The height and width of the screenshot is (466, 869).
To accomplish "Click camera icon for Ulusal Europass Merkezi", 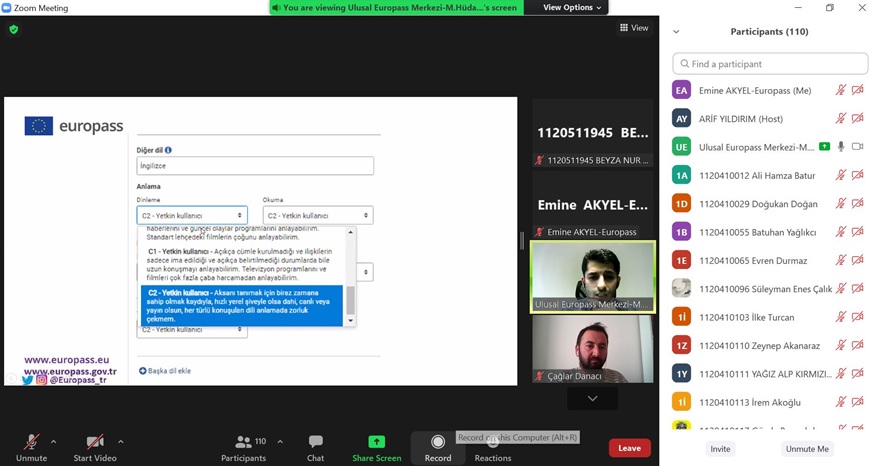I will [857, 146].
